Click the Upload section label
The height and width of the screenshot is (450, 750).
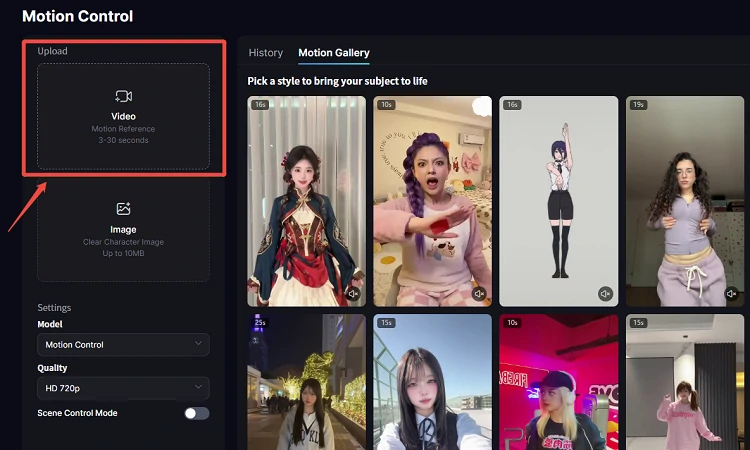[53, 51]
